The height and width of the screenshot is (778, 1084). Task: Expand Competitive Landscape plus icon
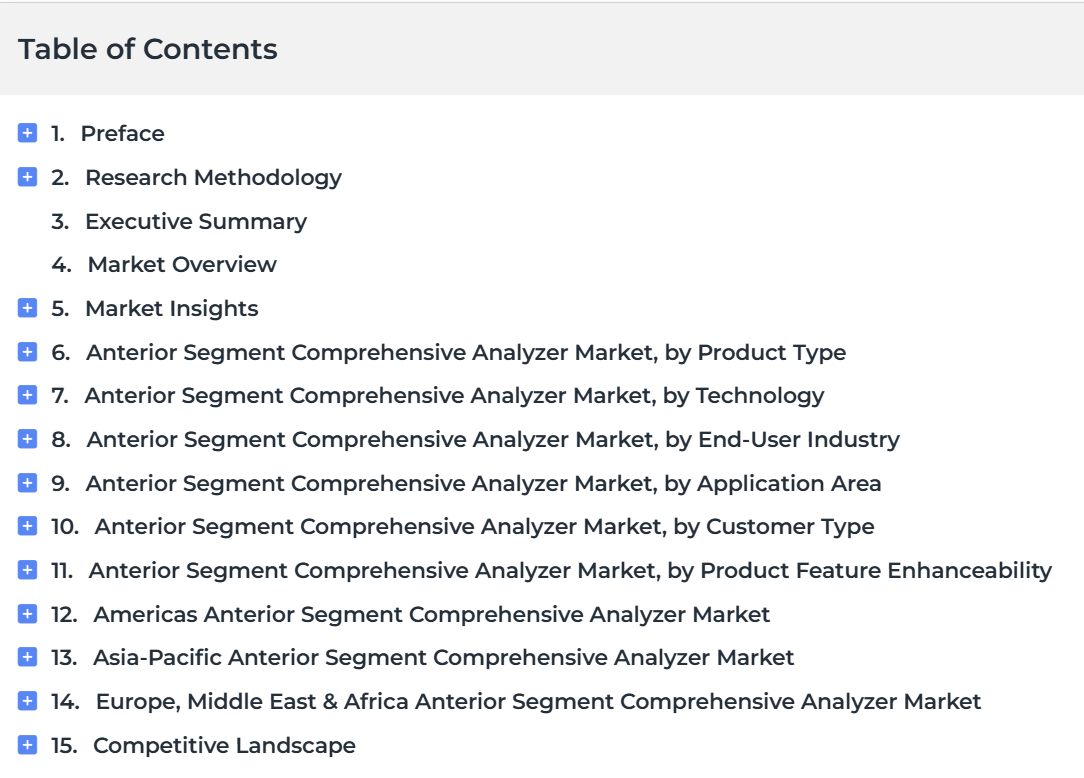(28, 745)
